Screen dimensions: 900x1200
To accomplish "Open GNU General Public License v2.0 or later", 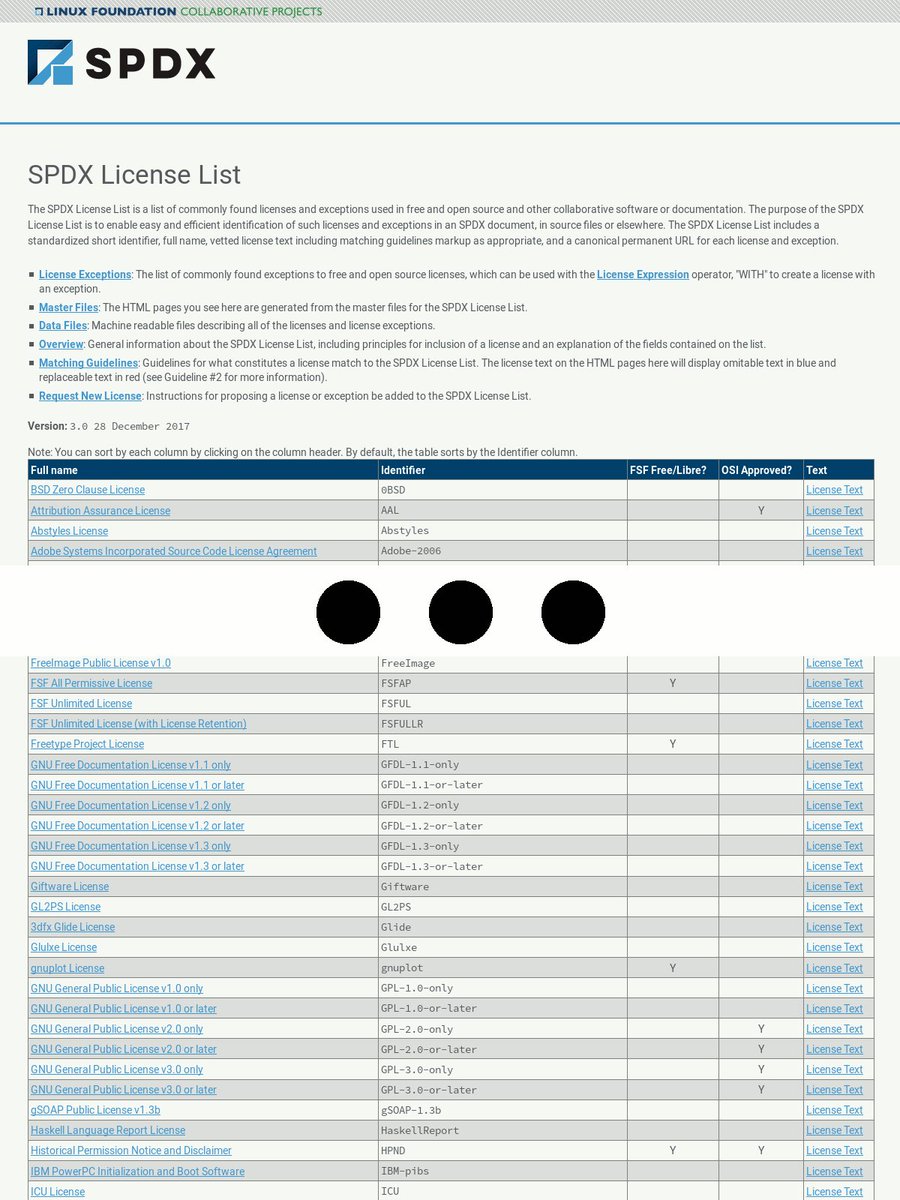I will click(x=124, y=1049).
